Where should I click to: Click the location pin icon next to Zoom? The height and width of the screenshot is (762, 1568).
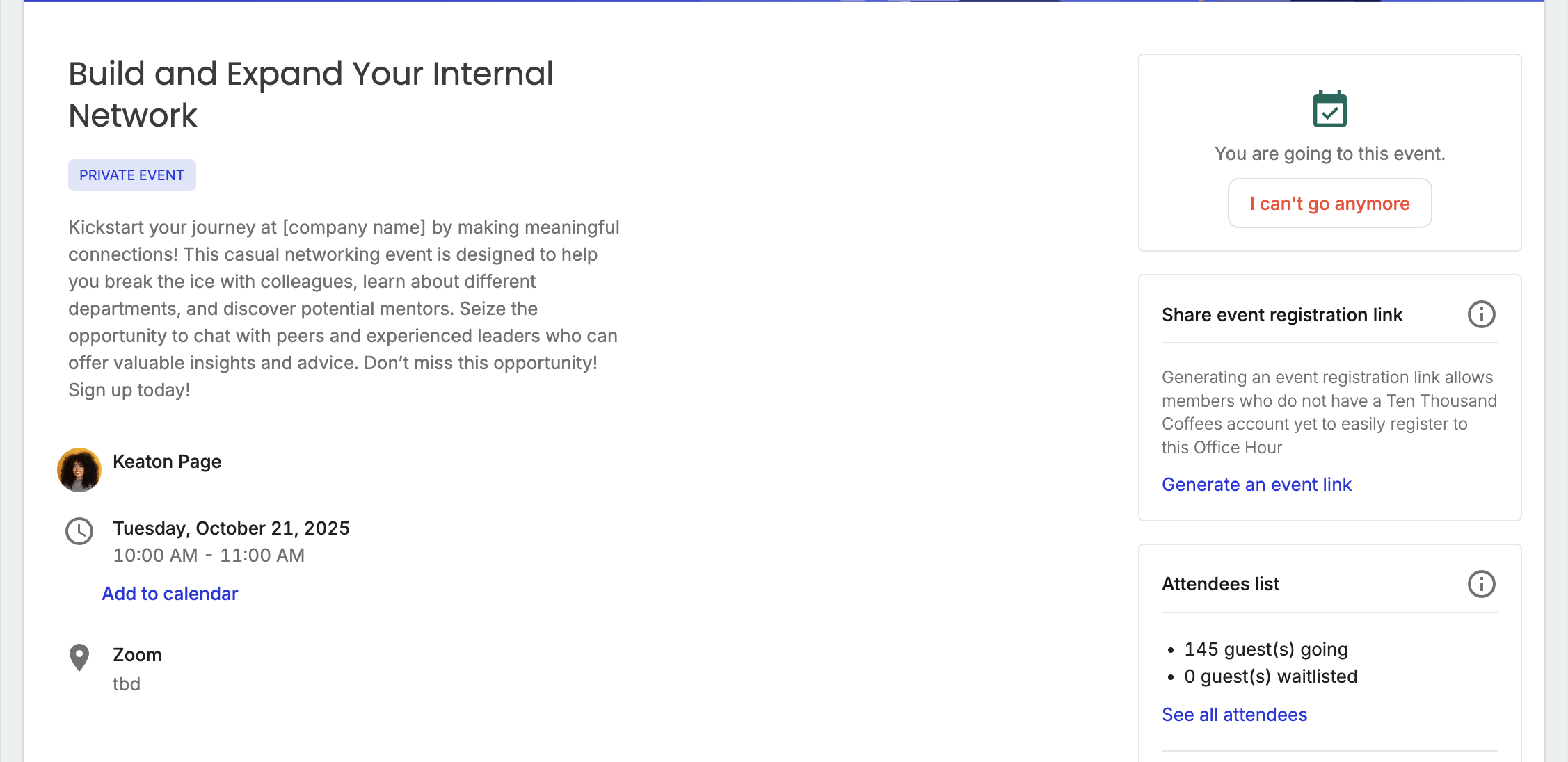pos(79,657)
